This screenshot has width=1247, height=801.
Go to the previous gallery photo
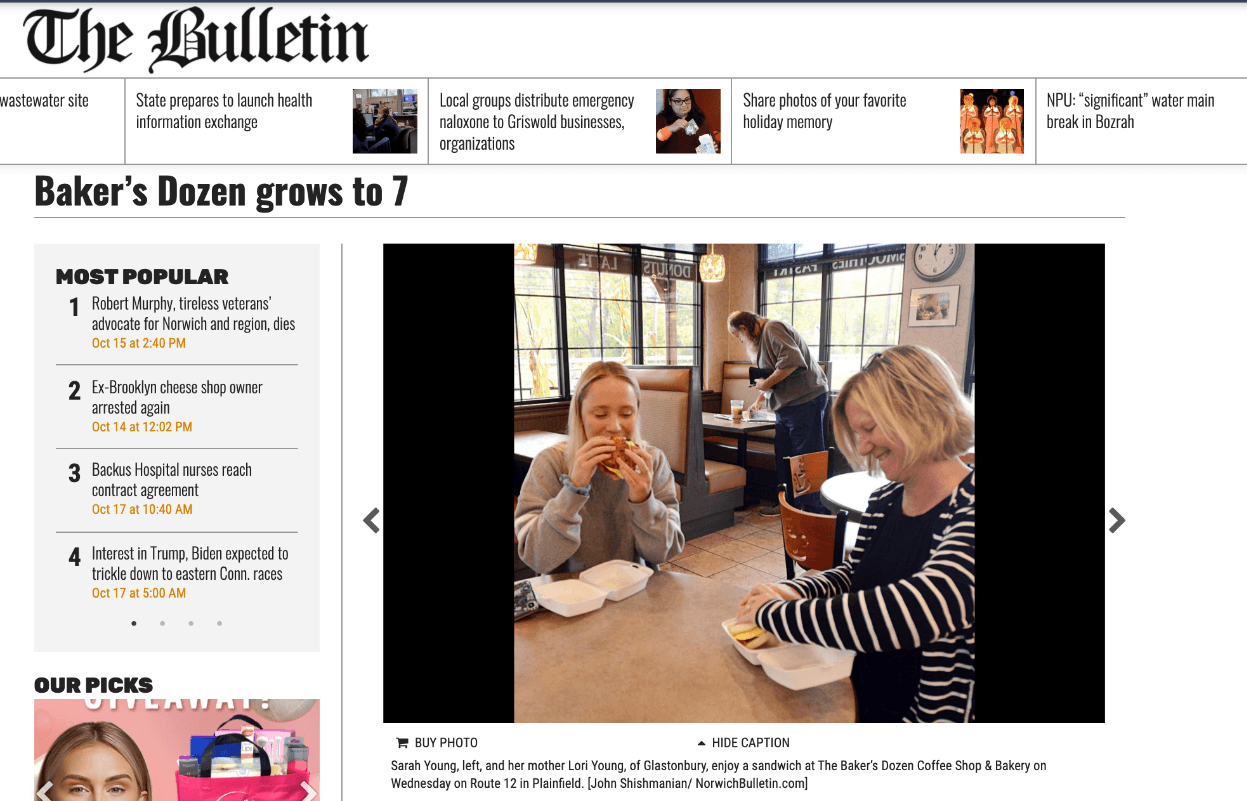(x=371, y=520)
